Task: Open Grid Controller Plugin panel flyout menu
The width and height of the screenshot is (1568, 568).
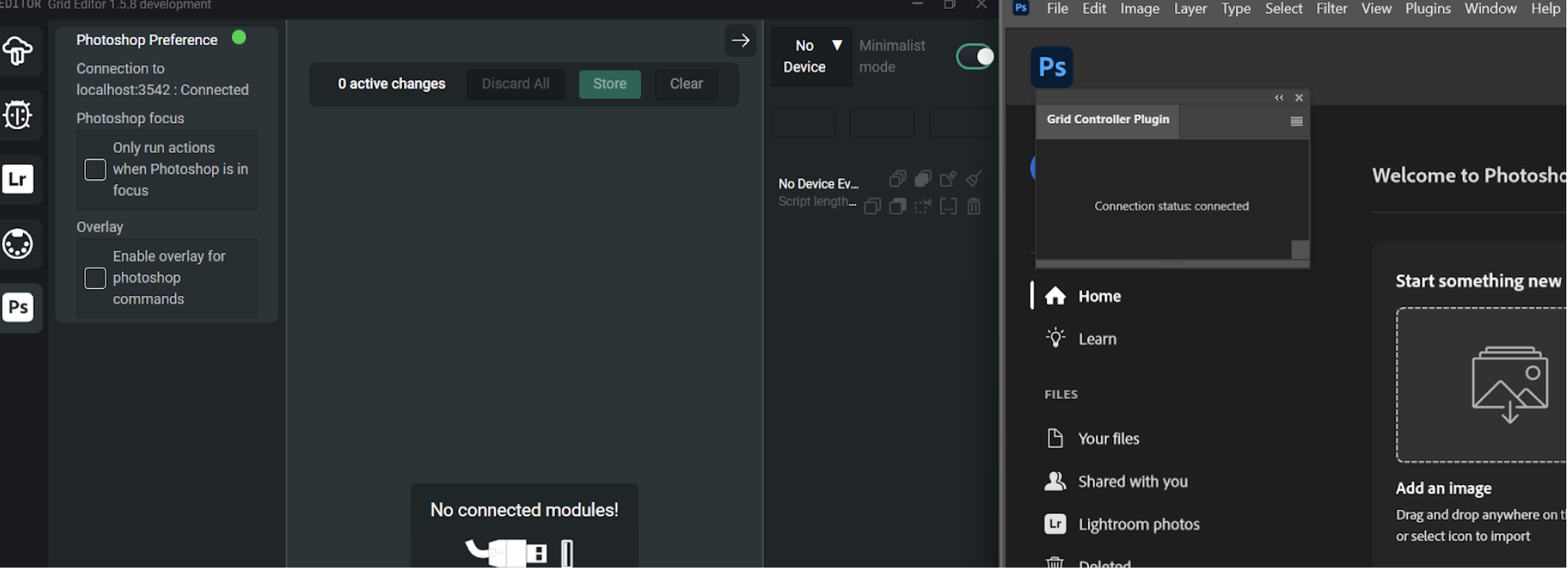Action: point(1296,122)
